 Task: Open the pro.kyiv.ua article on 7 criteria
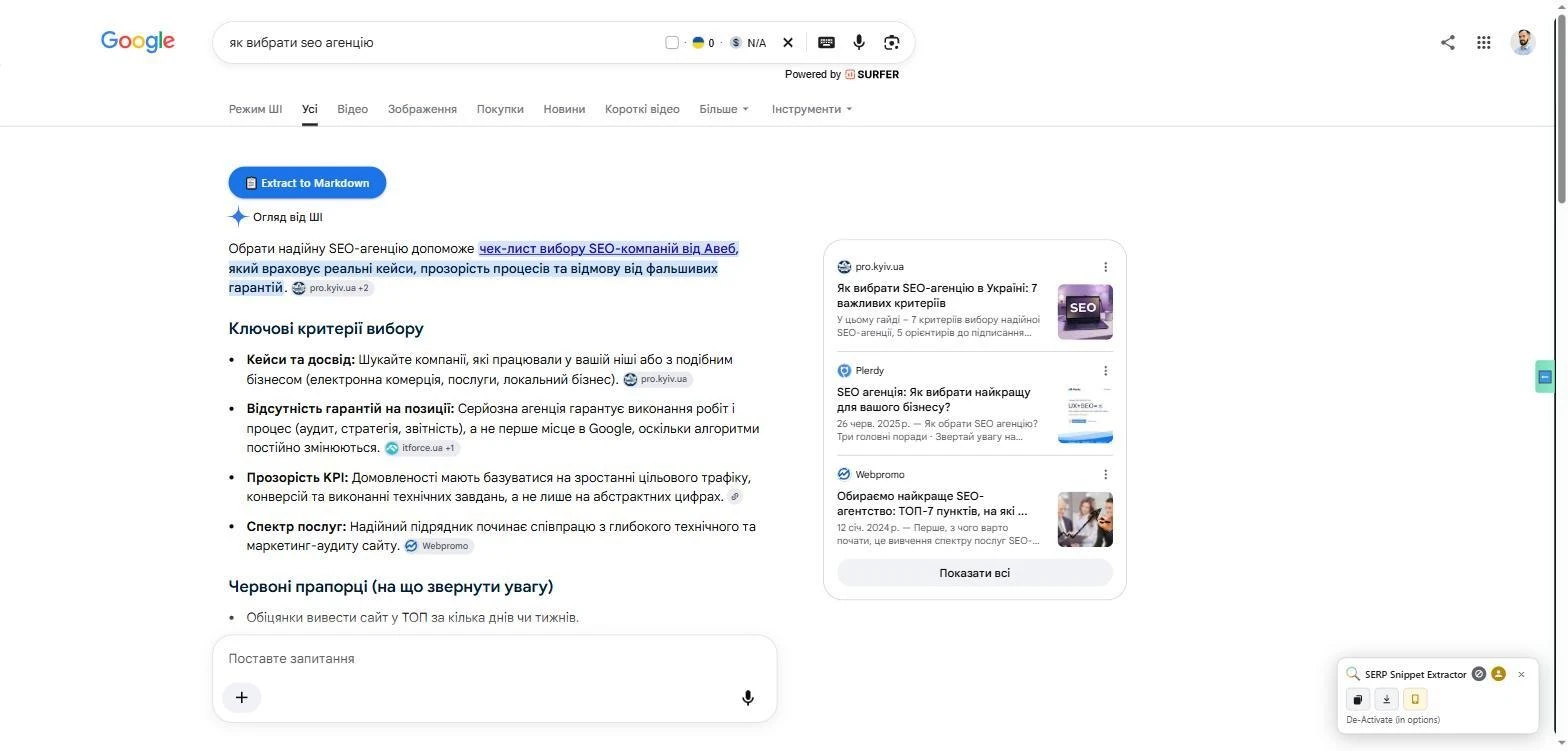[937, 296]
